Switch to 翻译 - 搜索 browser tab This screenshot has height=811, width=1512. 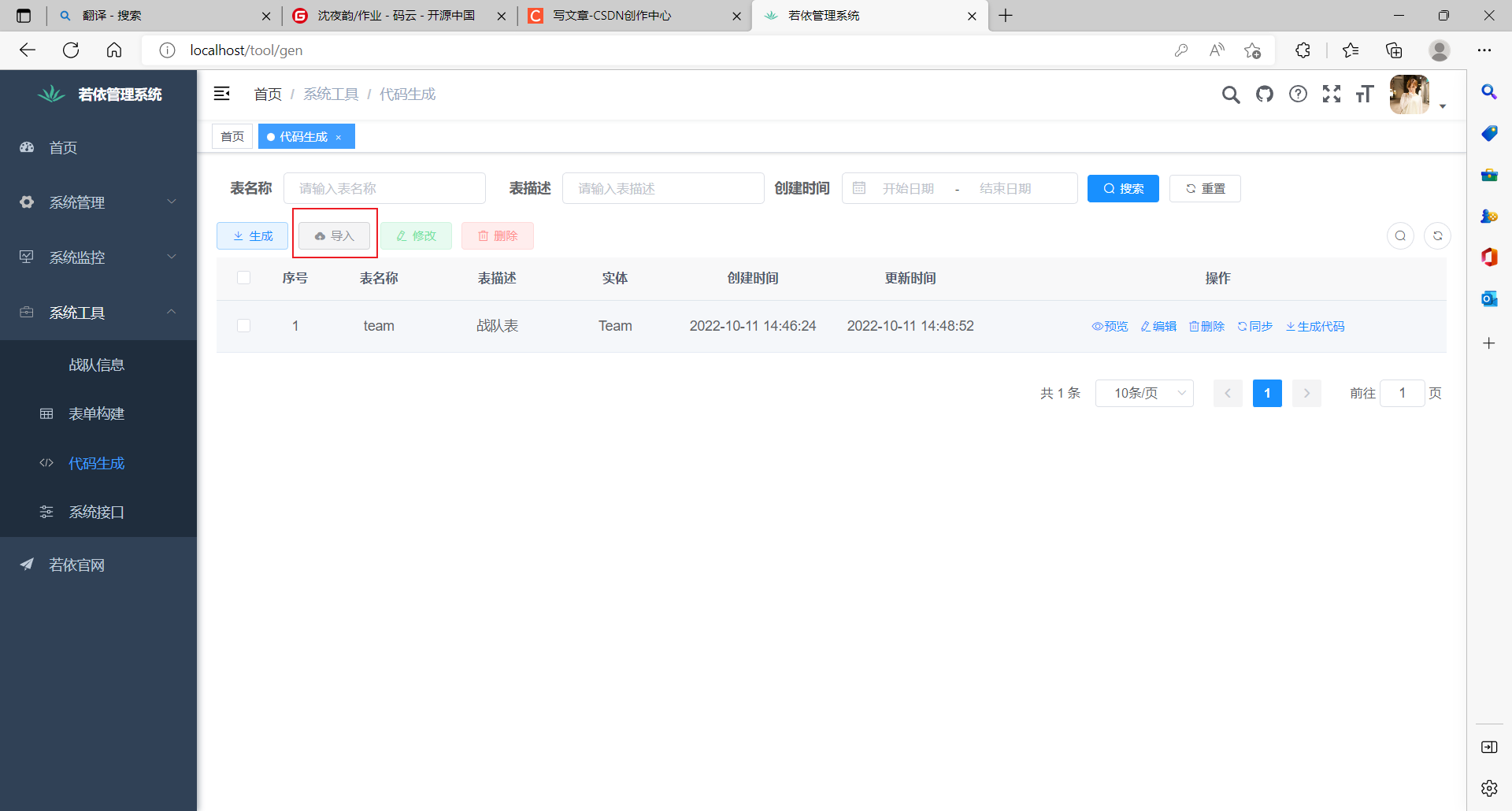tap(164, 16)
